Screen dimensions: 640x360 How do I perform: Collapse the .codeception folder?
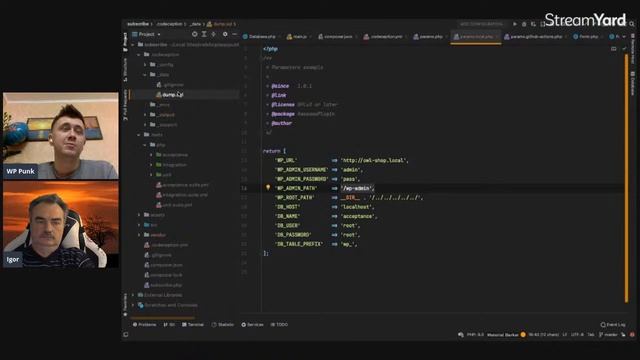[x=139, y=55]
